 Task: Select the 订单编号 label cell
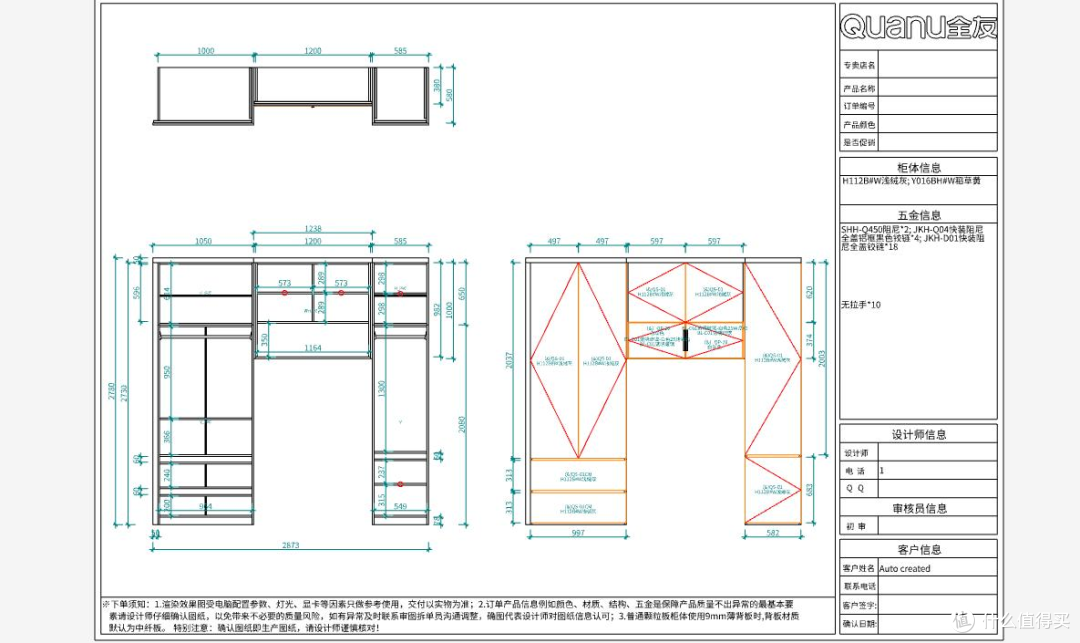[859, 106]
